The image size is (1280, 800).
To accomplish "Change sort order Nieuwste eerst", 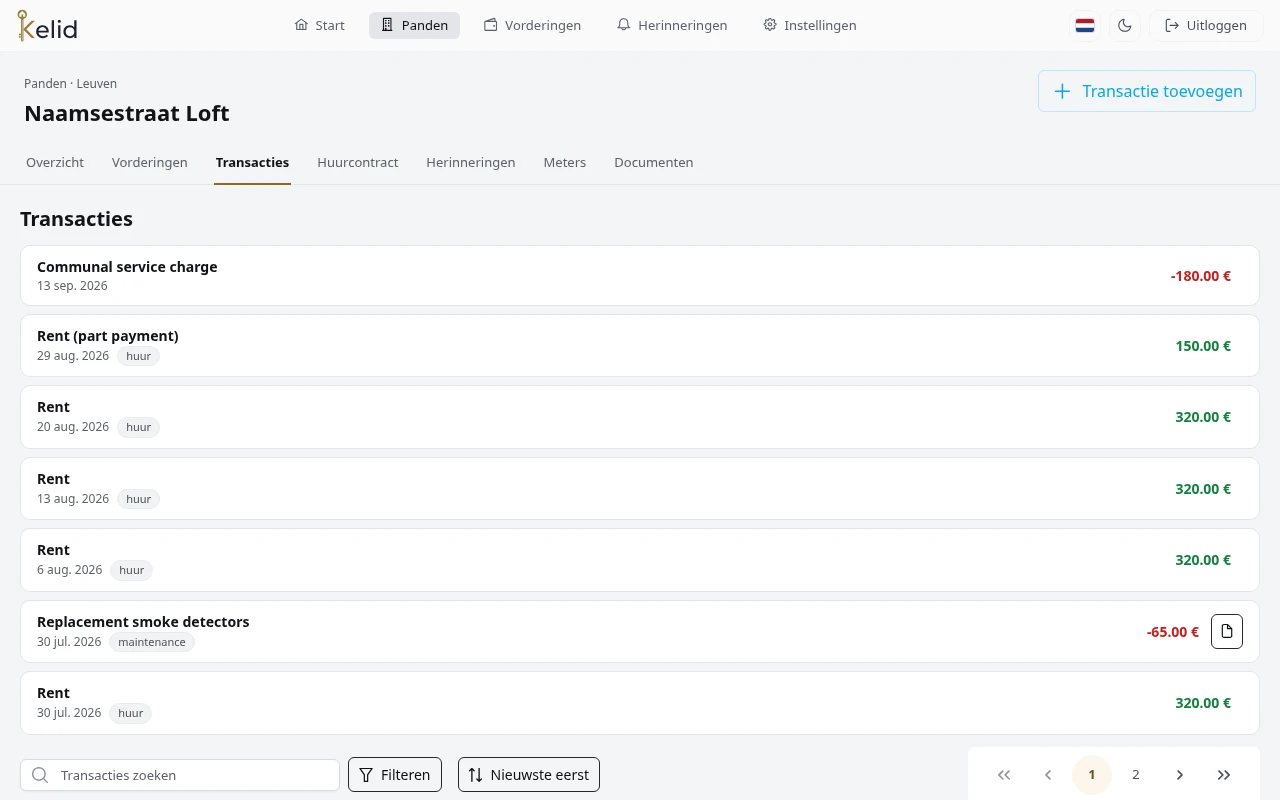I will click(x=529, y=775).
